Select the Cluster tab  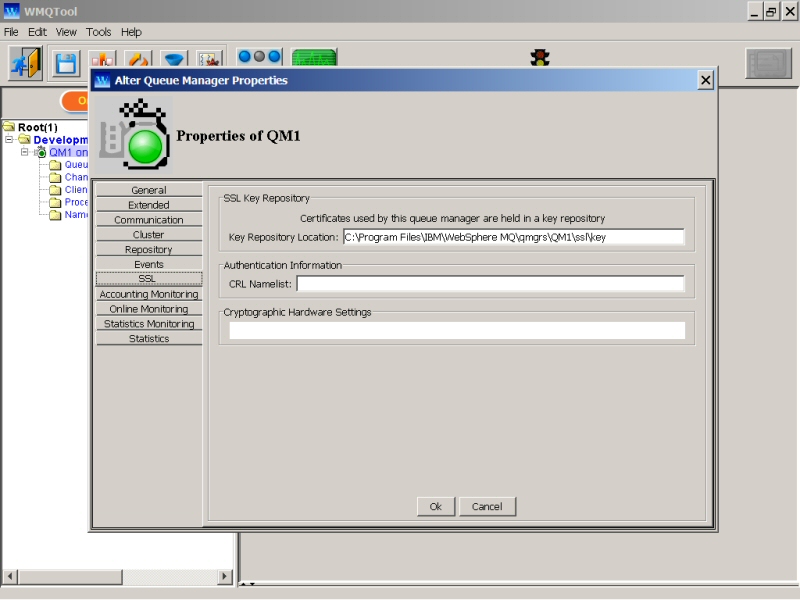pos(149,234)
